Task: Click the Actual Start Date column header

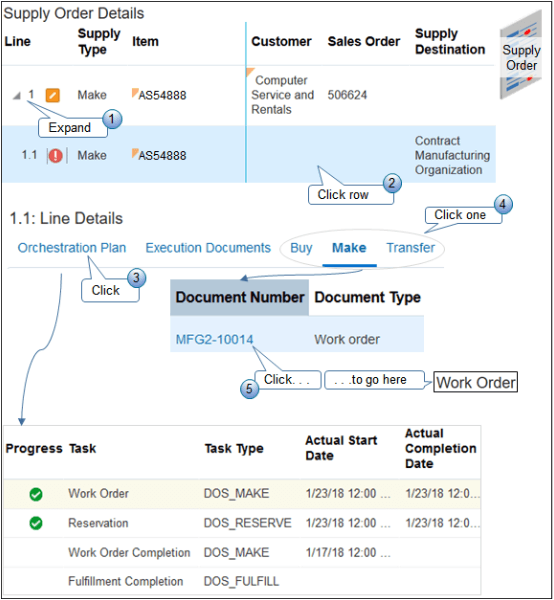Action: pyautogui.click(x=341, y=448)
